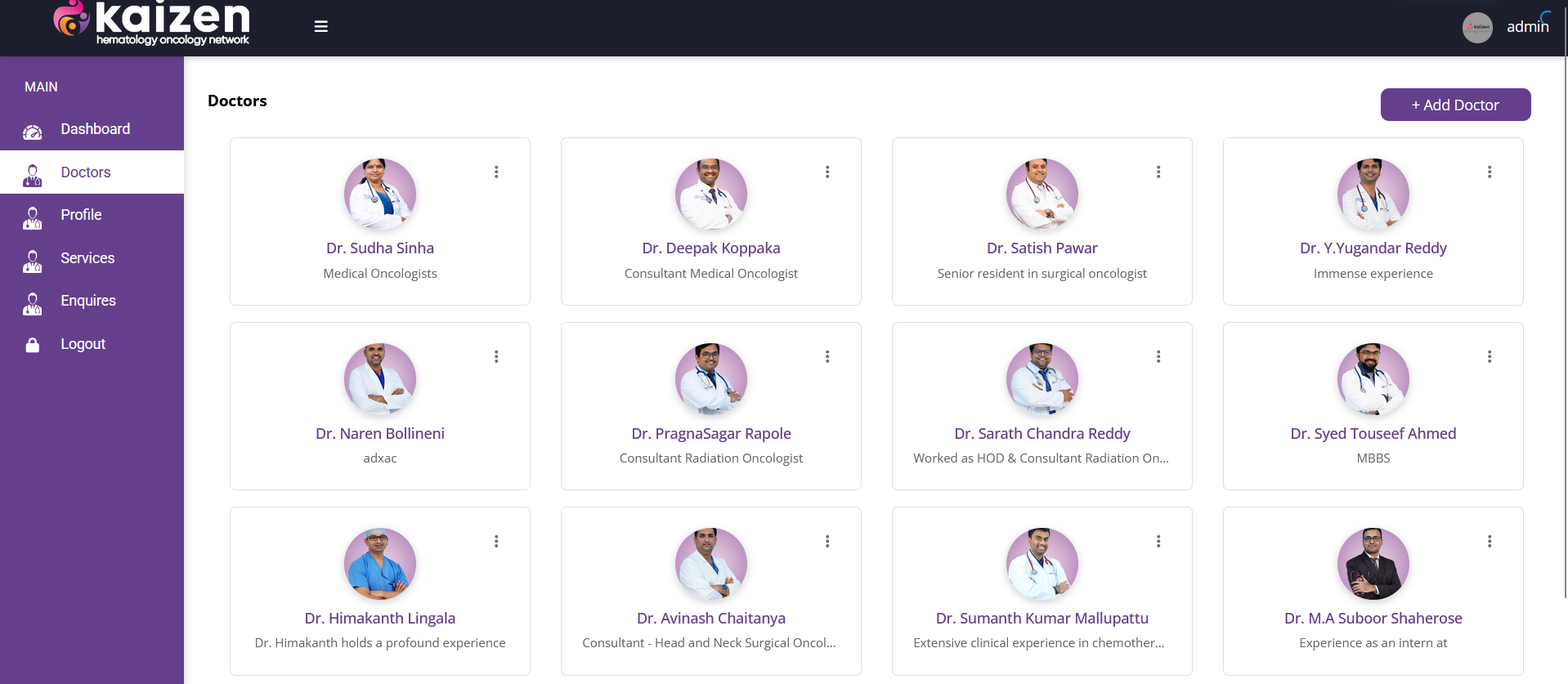Screen dimensions: 1568x684
Task: Open Services from the sidebar
Action: click(x=92, y=258)
